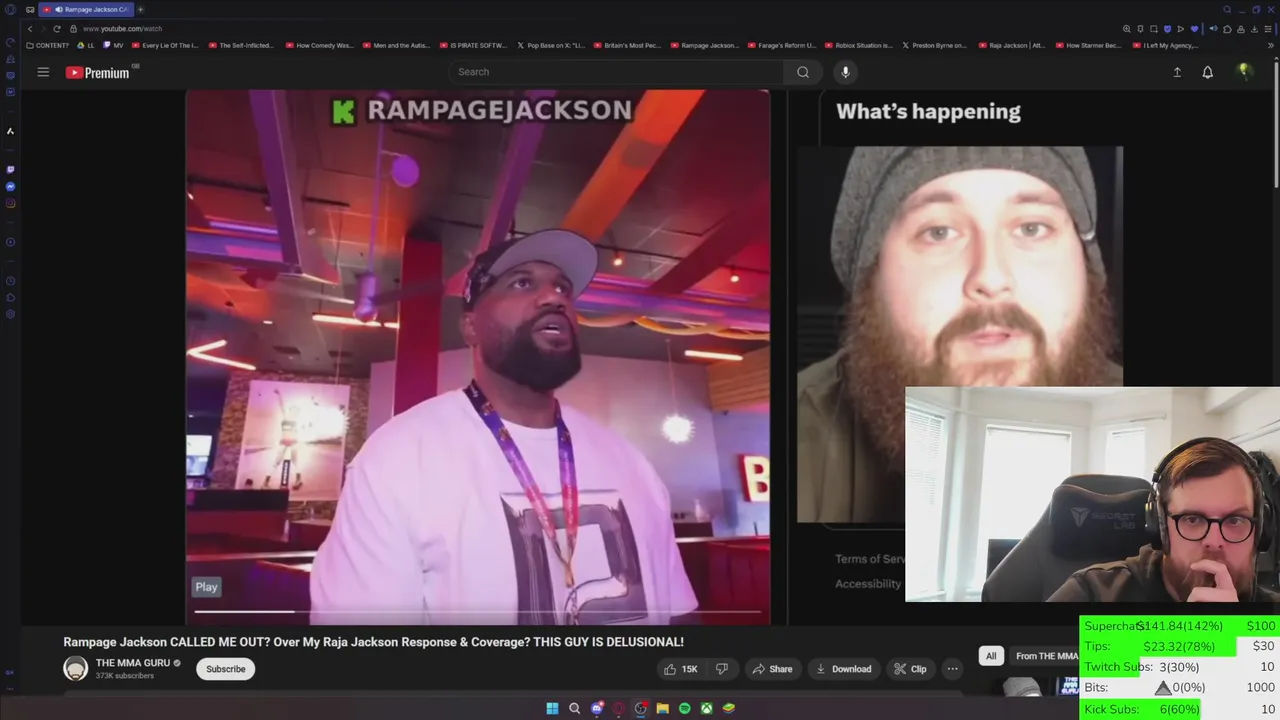Open THE MMA GURU channel name

[x=133, y=663]
